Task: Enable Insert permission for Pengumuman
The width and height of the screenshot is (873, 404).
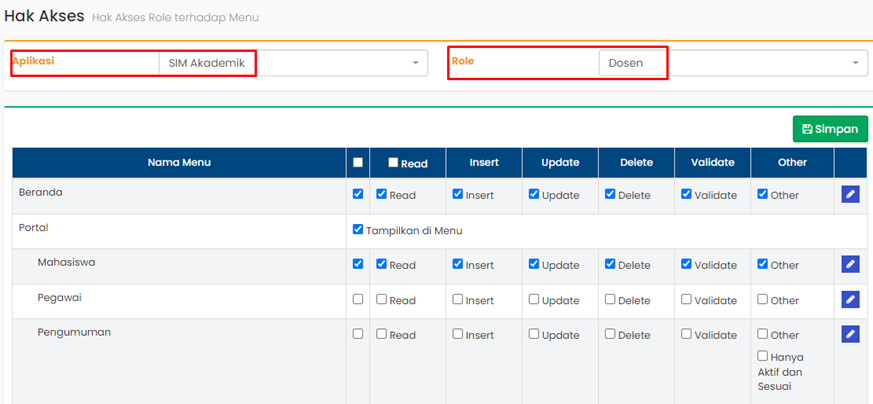Action: coord(458,334)
